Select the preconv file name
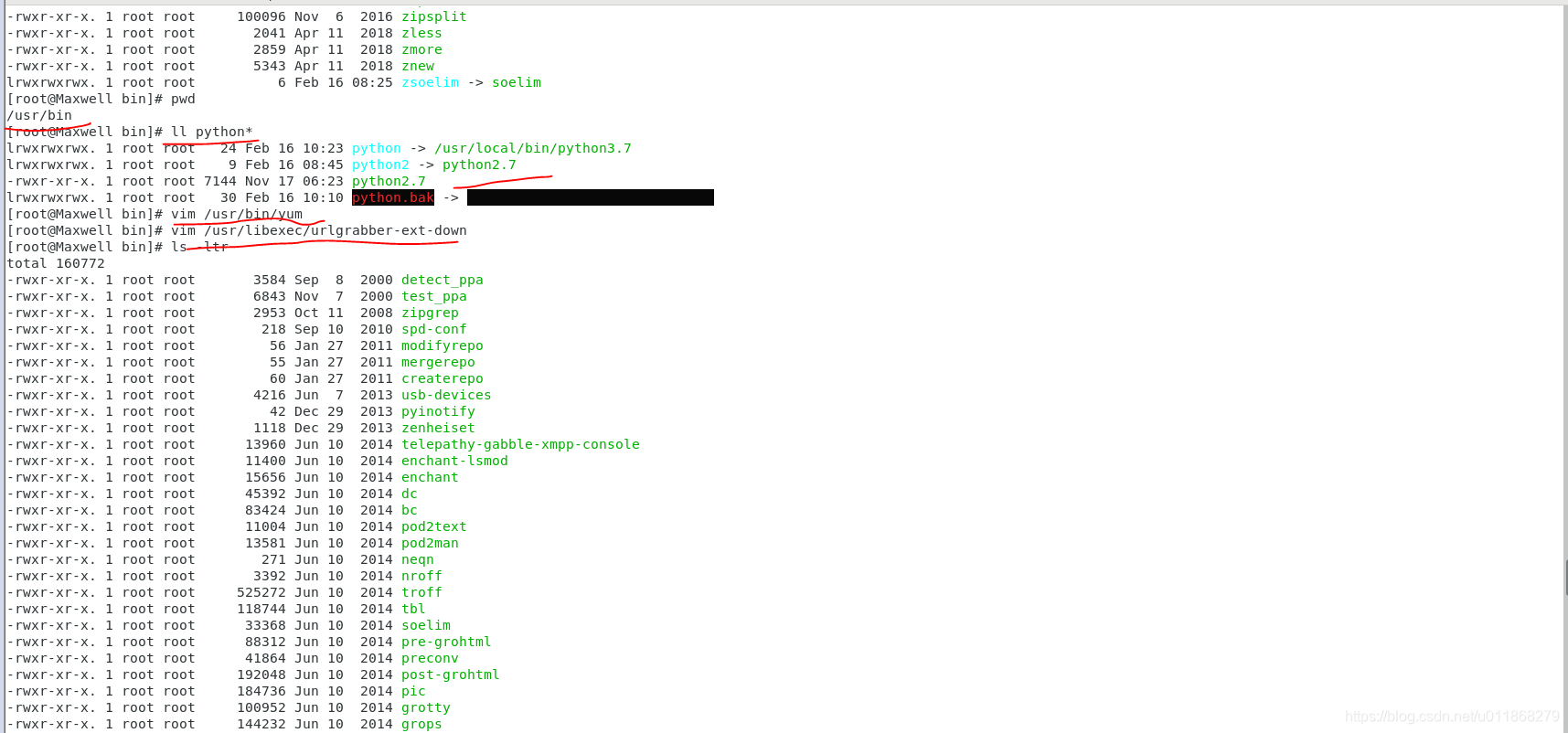Screen dimensions: 1568x733 [x=431, y=658]
